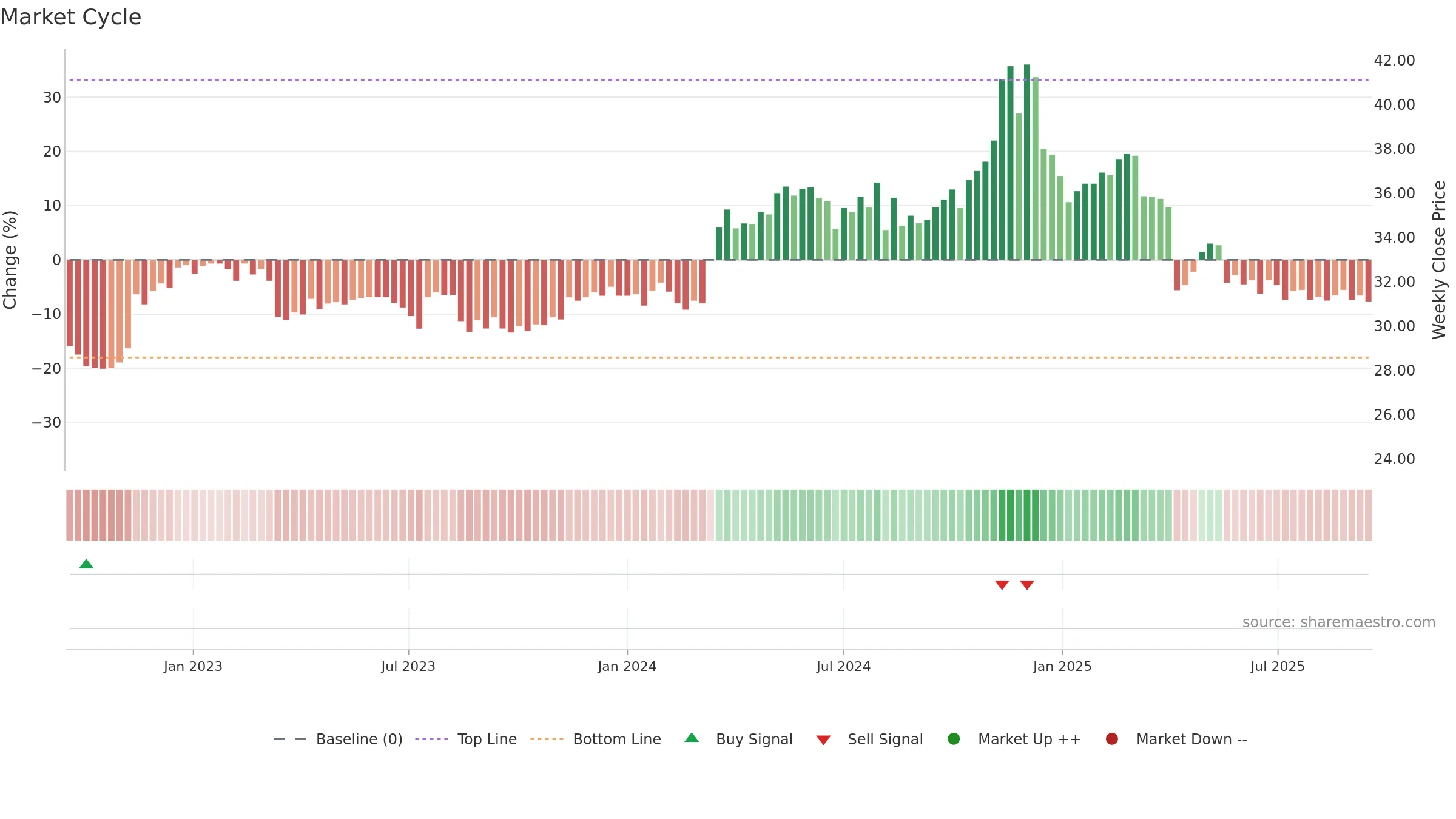This screenshot has height=819, width=1456.
Task: Click the Jul 2023 axis label
Action: [x=408, y=667]
